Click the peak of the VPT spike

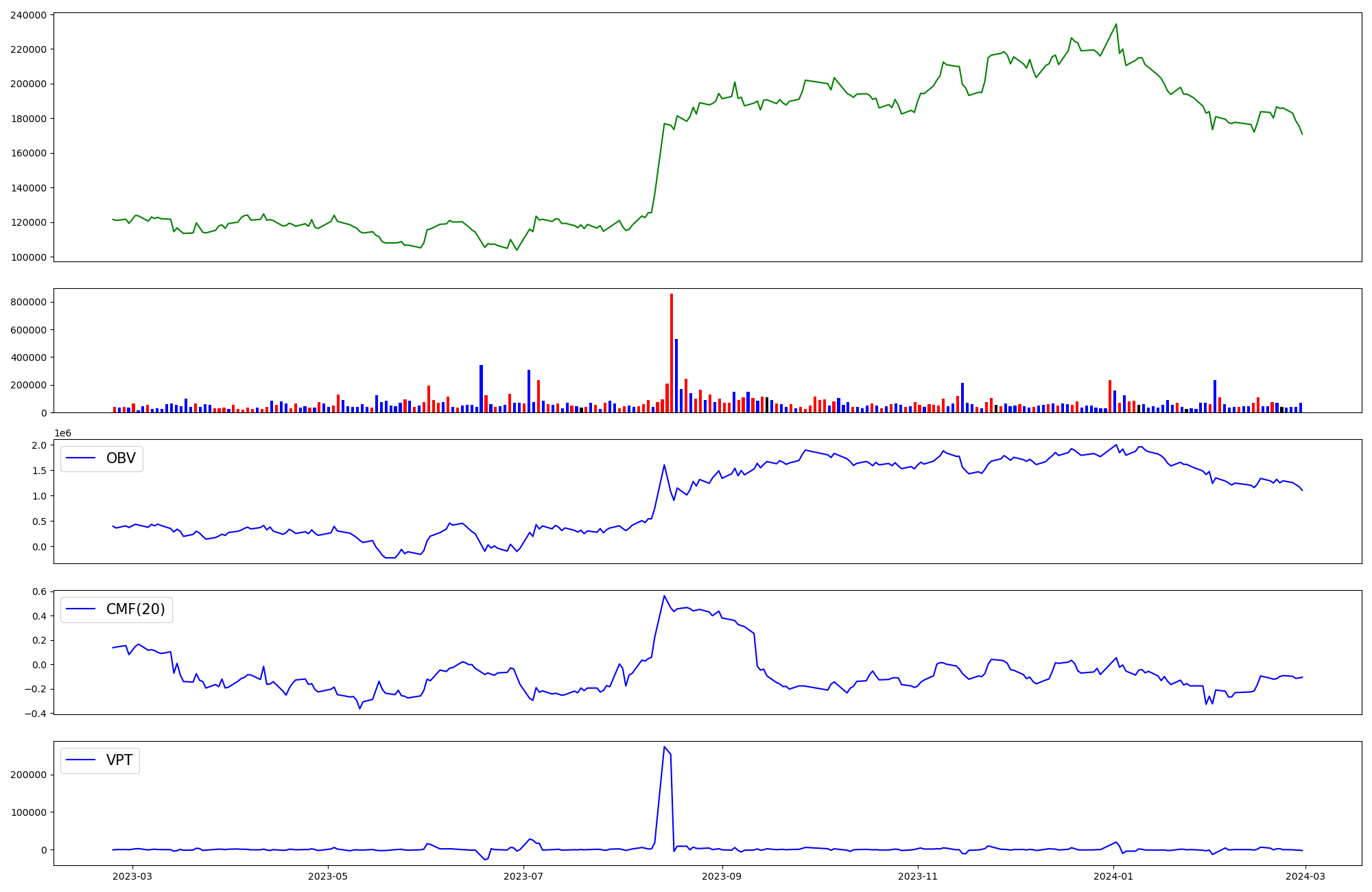point(664,747)
